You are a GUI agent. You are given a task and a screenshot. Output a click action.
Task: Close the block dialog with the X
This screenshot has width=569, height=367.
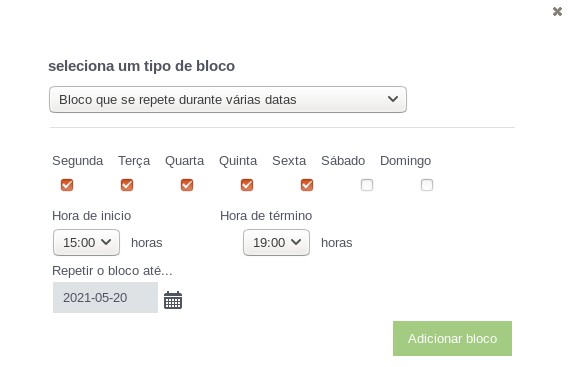(557, 12)
